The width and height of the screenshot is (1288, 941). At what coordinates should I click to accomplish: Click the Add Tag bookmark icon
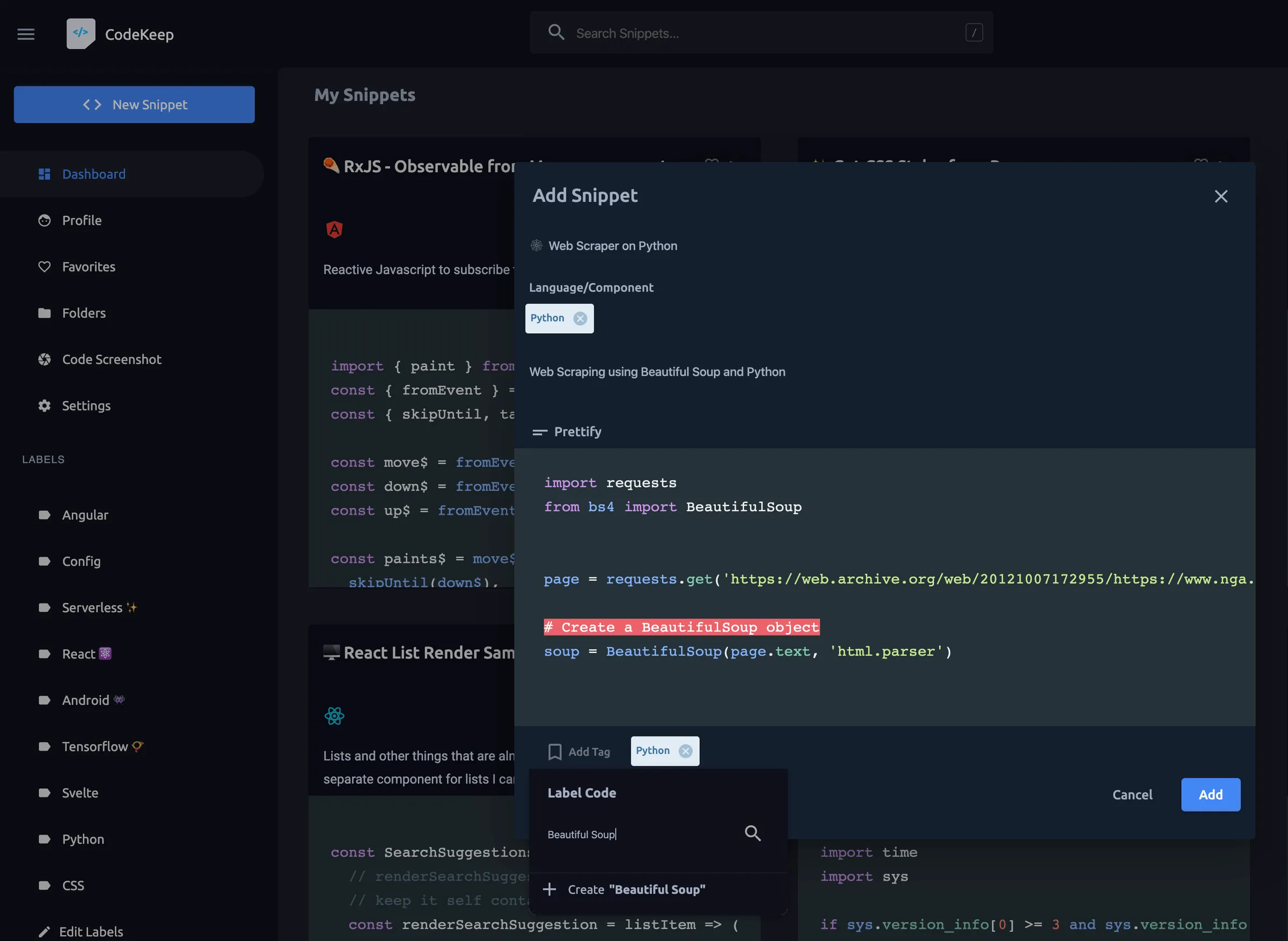[x=555, y=751]
